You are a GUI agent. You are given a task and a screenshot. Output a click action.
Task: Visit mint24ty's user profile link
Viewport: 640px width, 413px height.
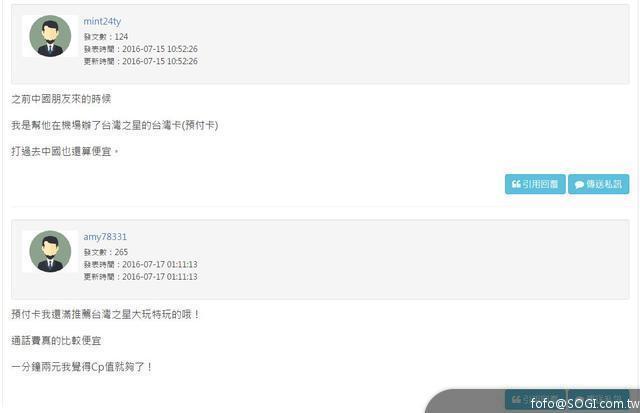point(102,21)
